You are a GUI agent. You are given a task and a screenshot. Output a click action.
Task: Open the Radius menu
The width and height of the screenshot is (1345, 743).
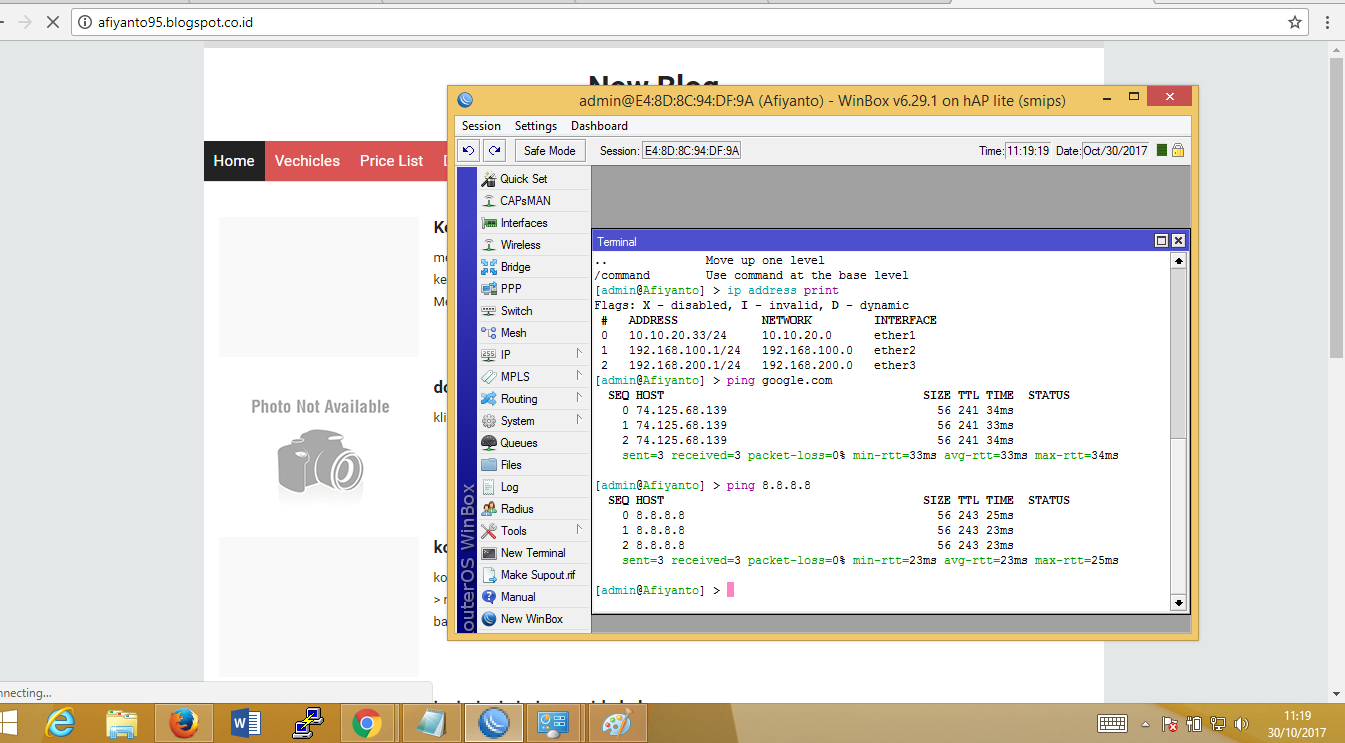534,509
